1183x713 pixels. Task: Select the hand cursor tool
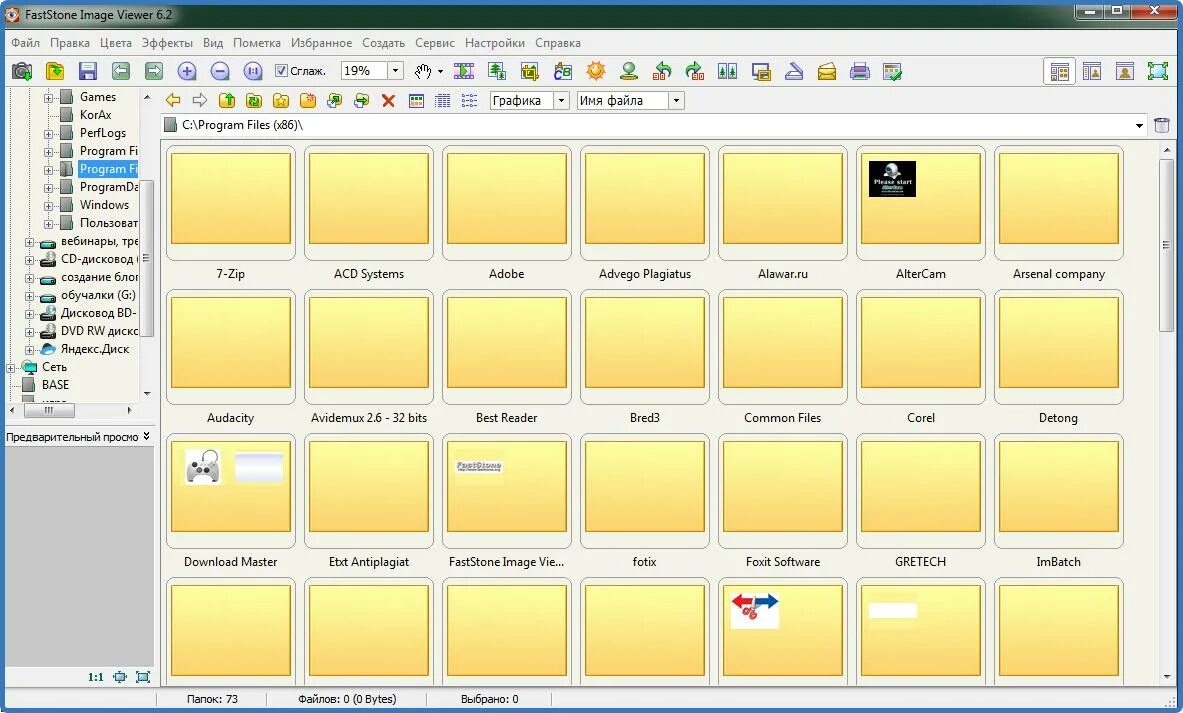[422, 72]
